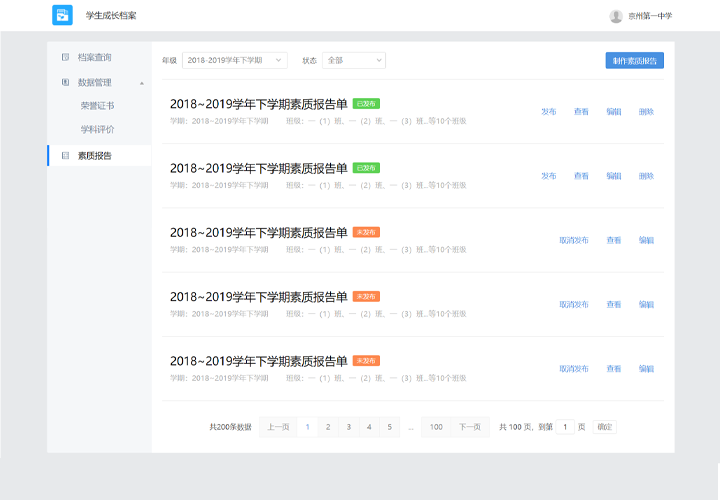Open the 状态 filter dropdown
This screenshot has width=720, height=500.
coord(352,60)
